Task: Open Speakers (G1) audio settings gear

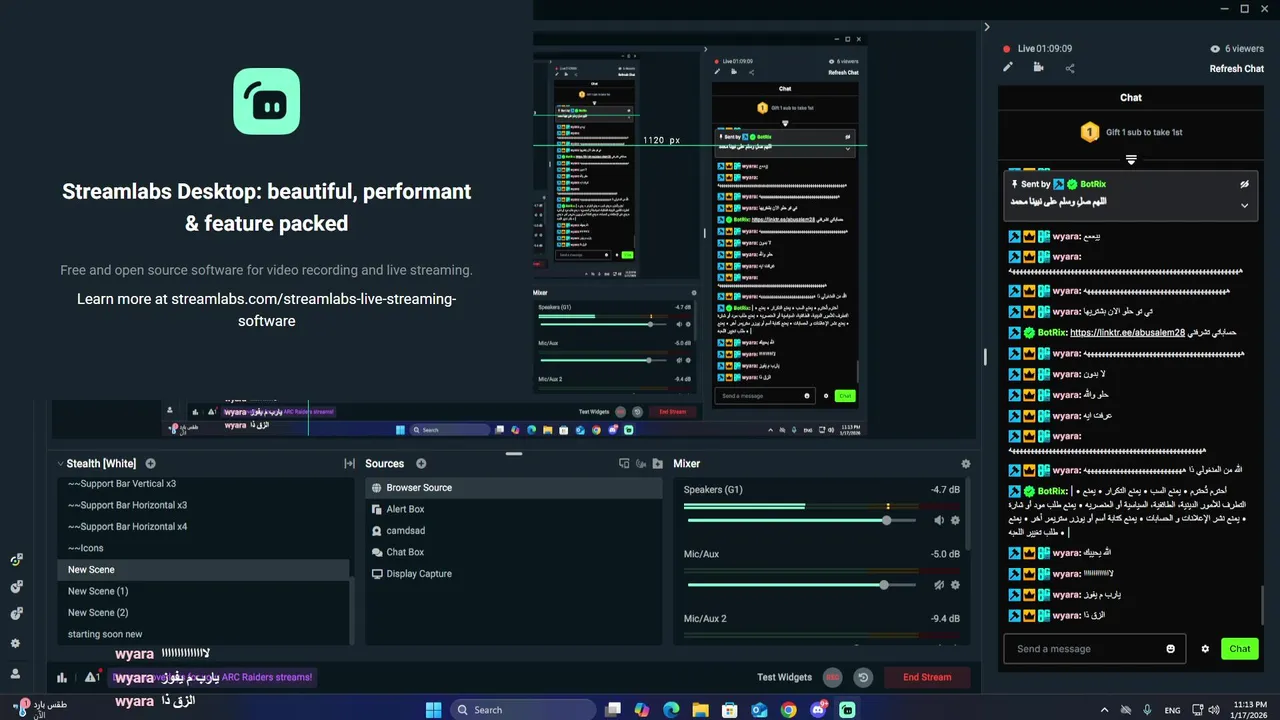Action: pos(955,520)
